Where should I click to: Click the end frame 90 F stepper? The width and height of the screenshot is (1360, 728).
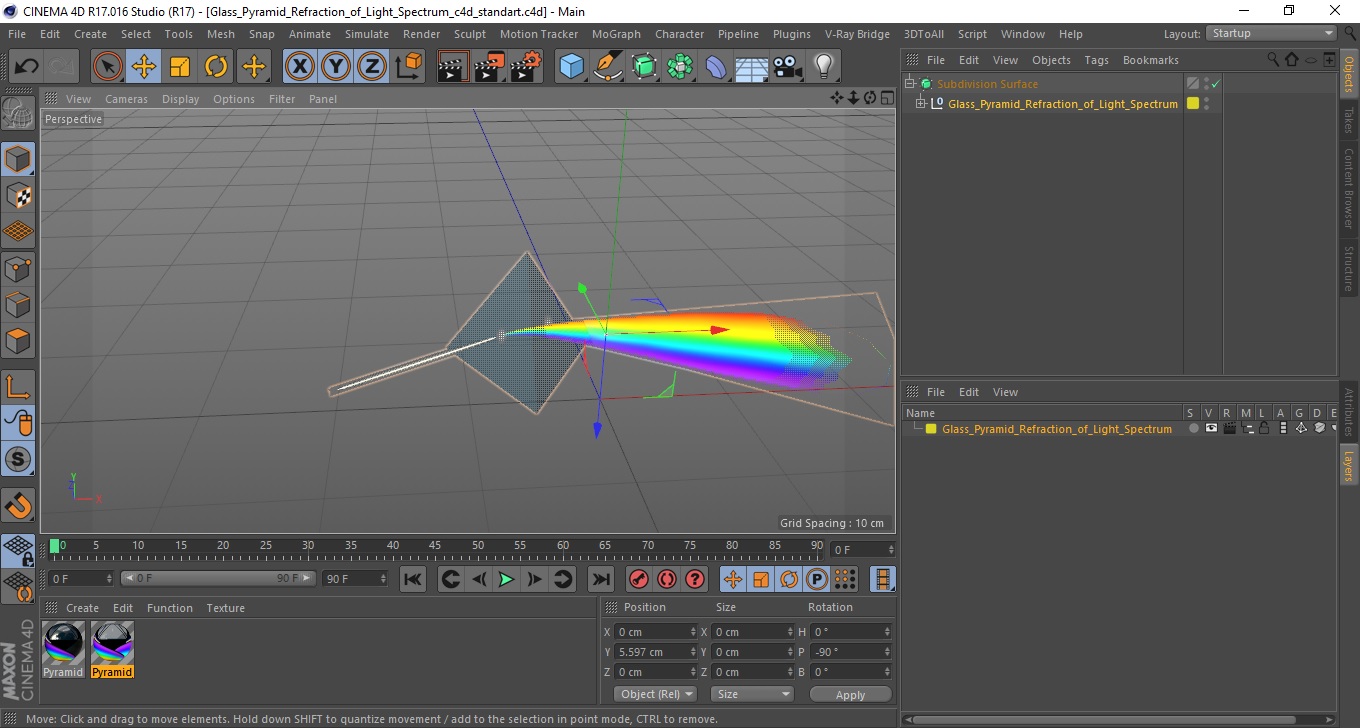click(x=383, y=579)
